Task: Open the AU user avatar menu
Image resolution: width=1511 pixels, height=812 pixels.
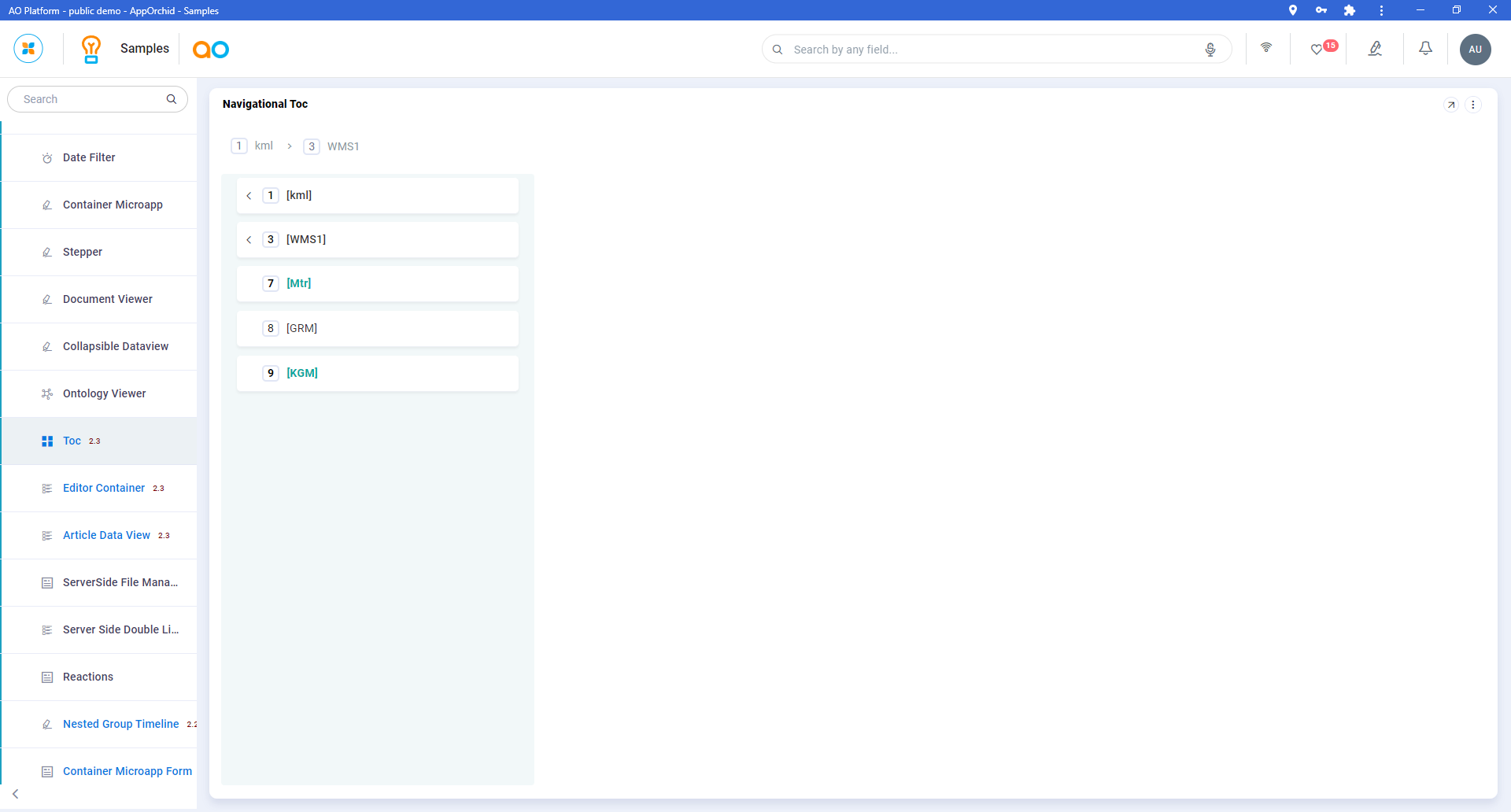Action: (1475, 50)
